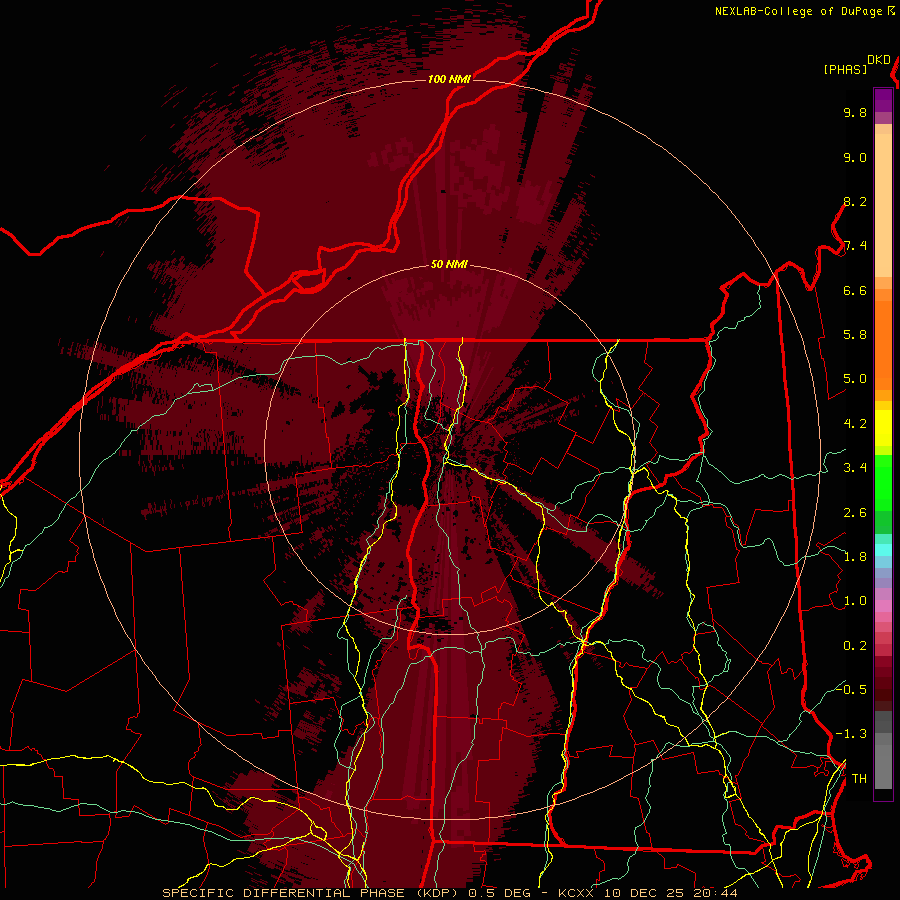Click the pink segment of the color bar

(x=883, y=606)
